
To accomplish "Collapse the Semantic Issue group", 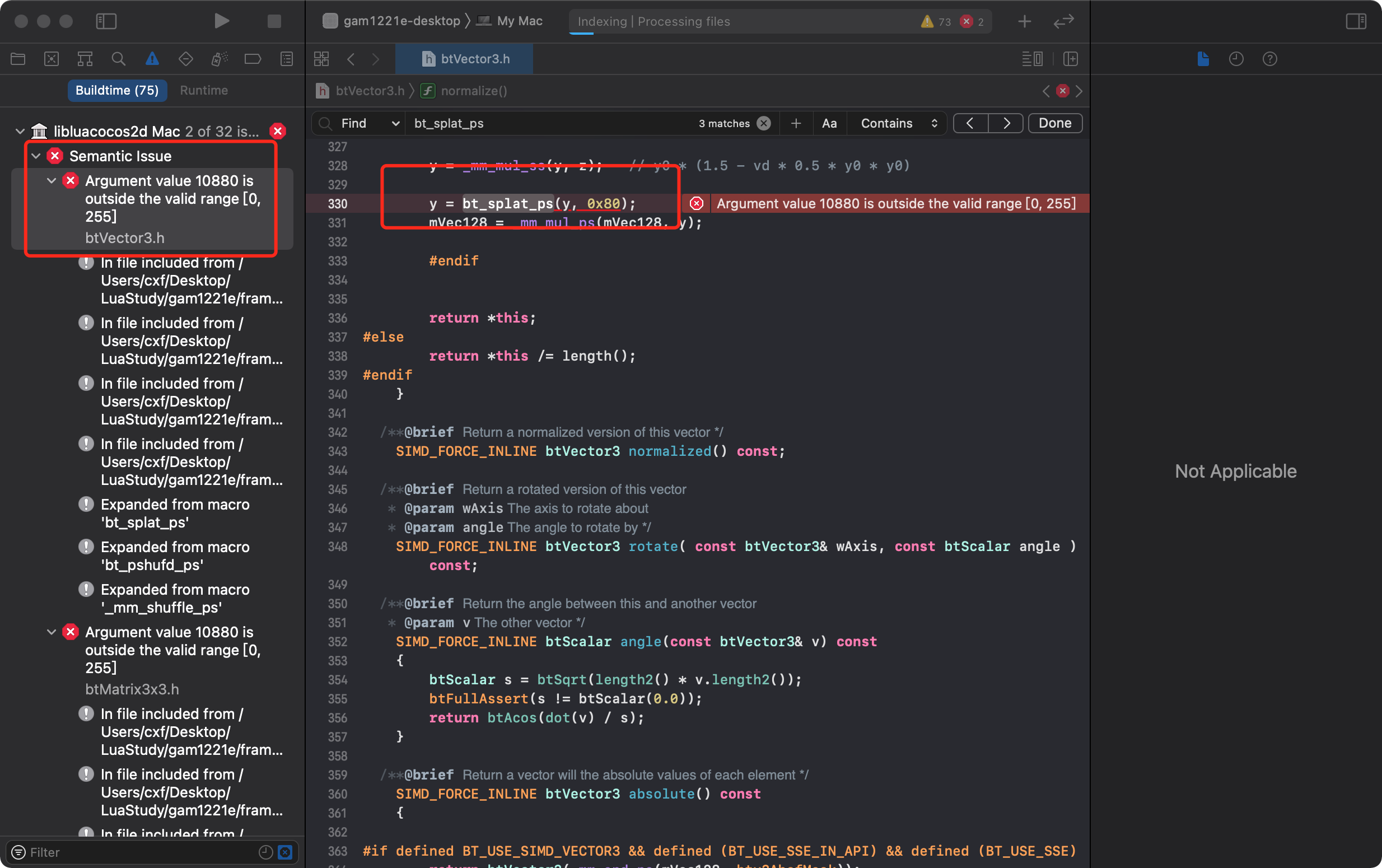I will coord(36,156).
